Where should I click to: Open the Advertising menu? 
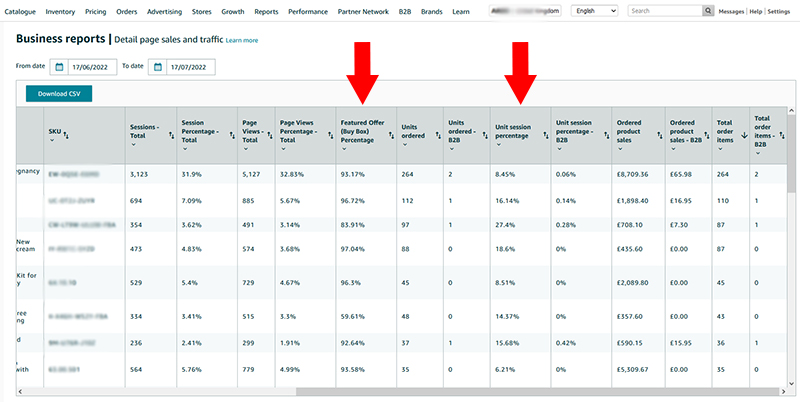click(x=164, y=11)
